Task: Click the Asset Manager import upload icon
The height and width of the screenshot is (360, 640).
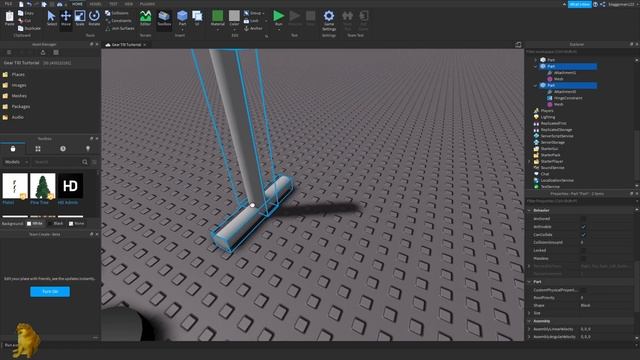Action: pos(43,52)
